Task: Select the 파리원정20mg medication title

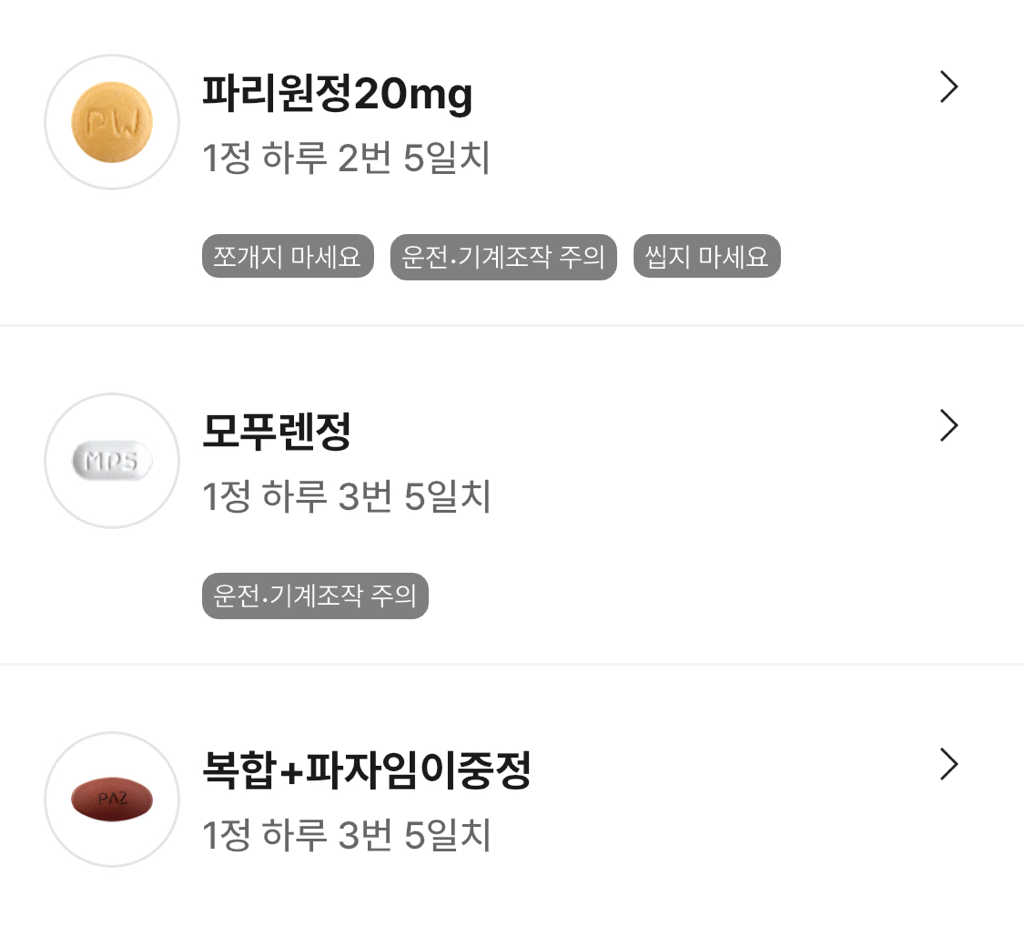Action: (x=337, y=95)
